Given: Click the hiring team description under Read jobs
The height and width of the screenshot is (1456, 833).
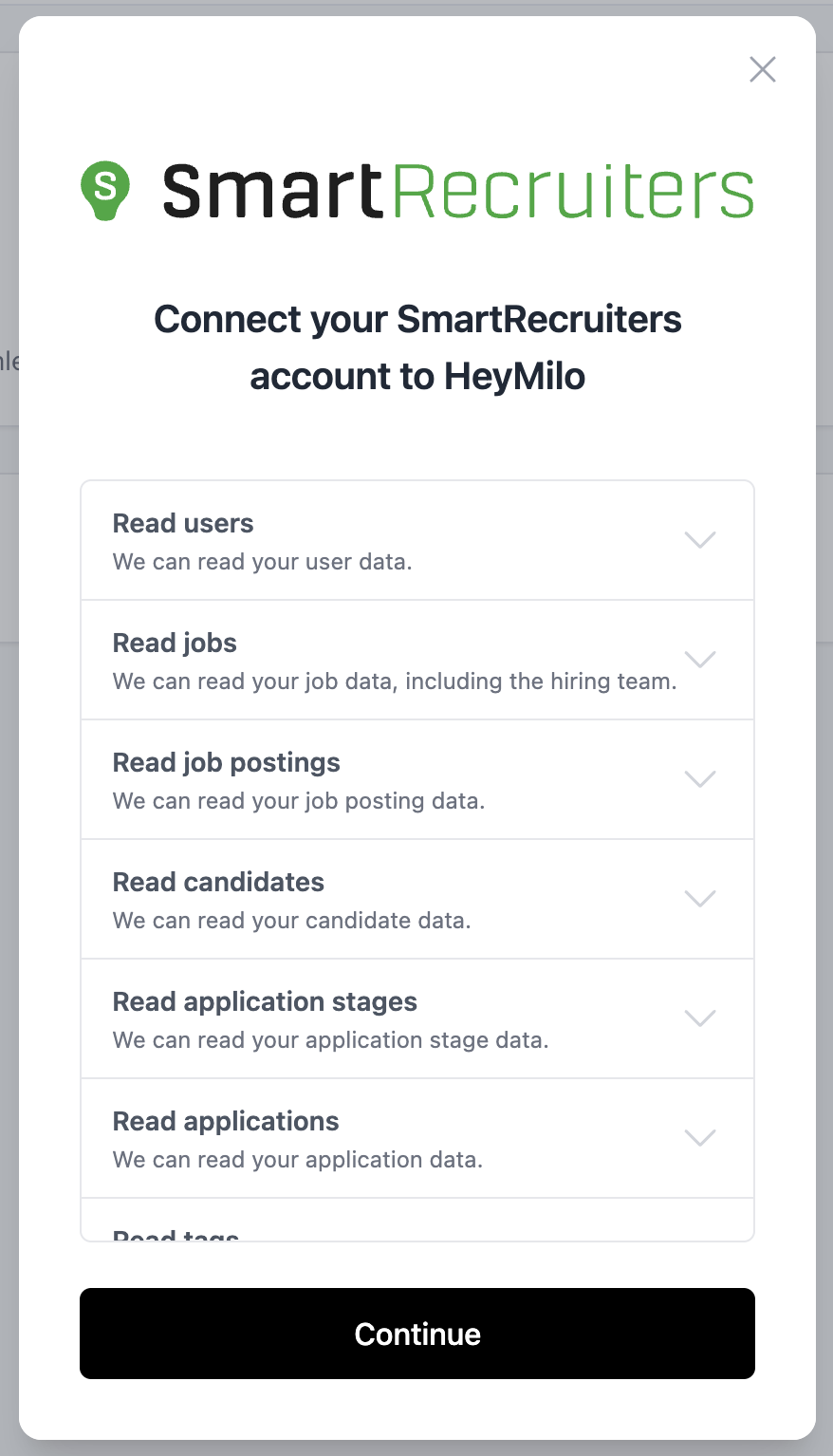Looking at the screenshot, I should [395, 681].
